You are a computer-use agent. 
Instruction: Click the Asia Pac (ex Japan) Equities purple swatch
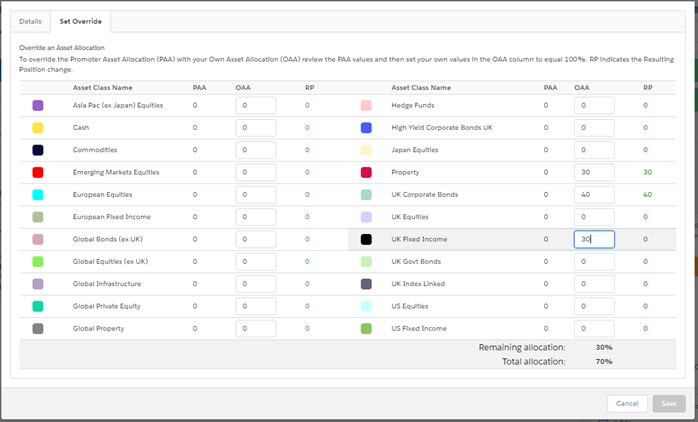tap(38, 106)
